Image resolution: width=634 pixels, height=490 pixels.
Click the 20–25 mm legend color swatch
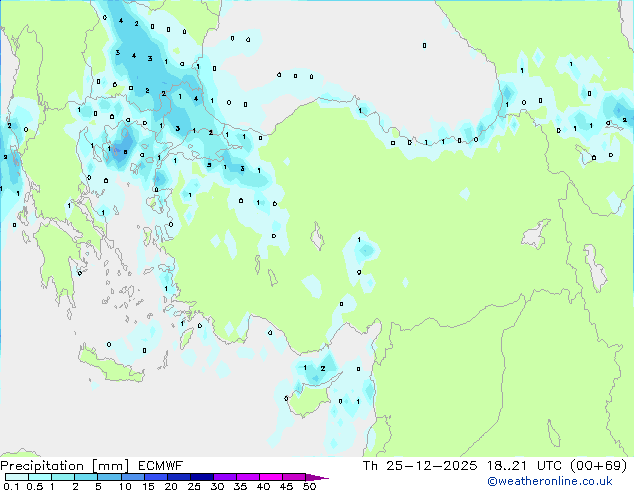pyautogui.click(x=178, y=477)
